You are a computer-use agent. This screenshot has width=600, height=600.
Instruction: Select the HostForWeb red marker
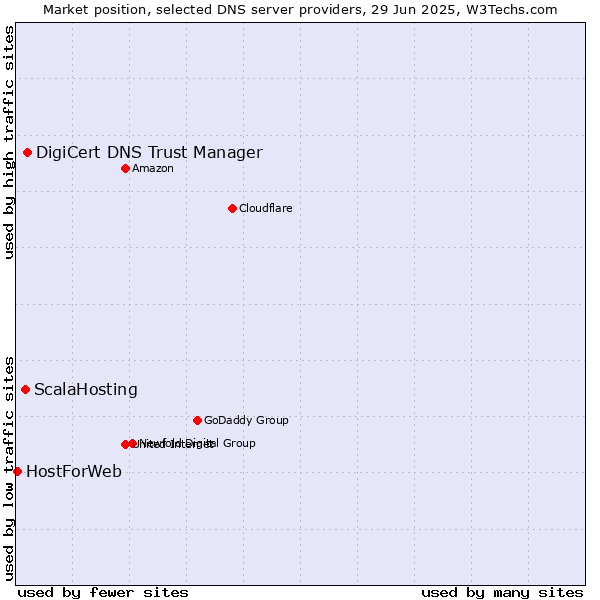click(18, 471)
